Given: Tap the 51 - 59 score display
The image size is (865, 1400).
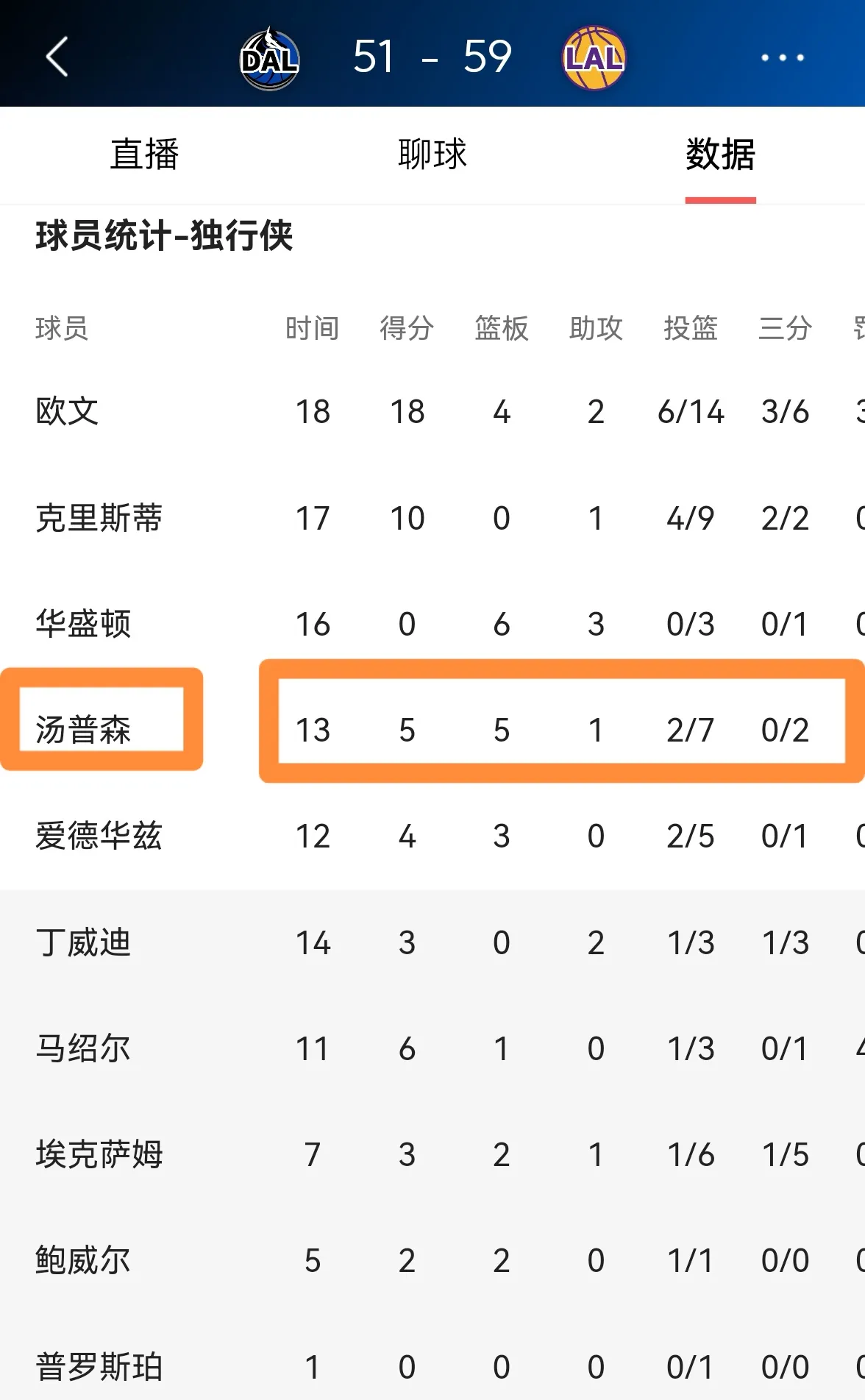Looking at the screenshot, I should point(432,57).
